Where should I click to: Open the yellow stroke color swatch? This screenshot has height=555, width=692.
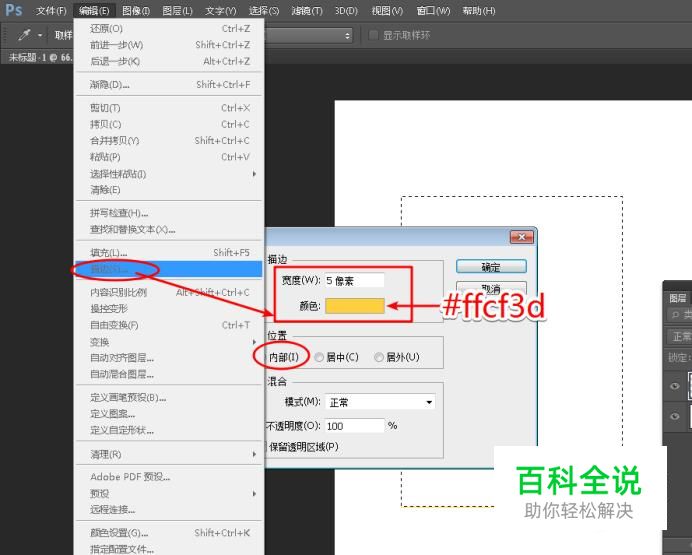355,306
